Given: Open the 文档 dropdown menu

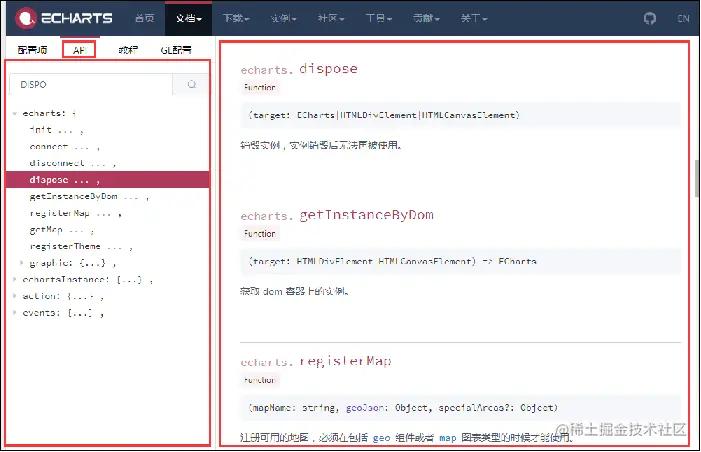Looking at the screenshot, I should [x=189, y=18].
